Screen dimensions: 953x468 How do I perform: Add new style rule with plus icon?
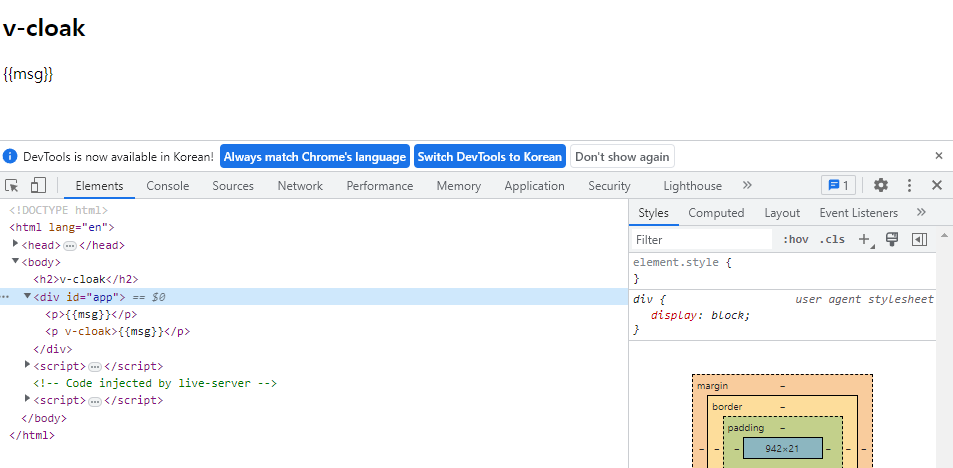pos(864,239)
